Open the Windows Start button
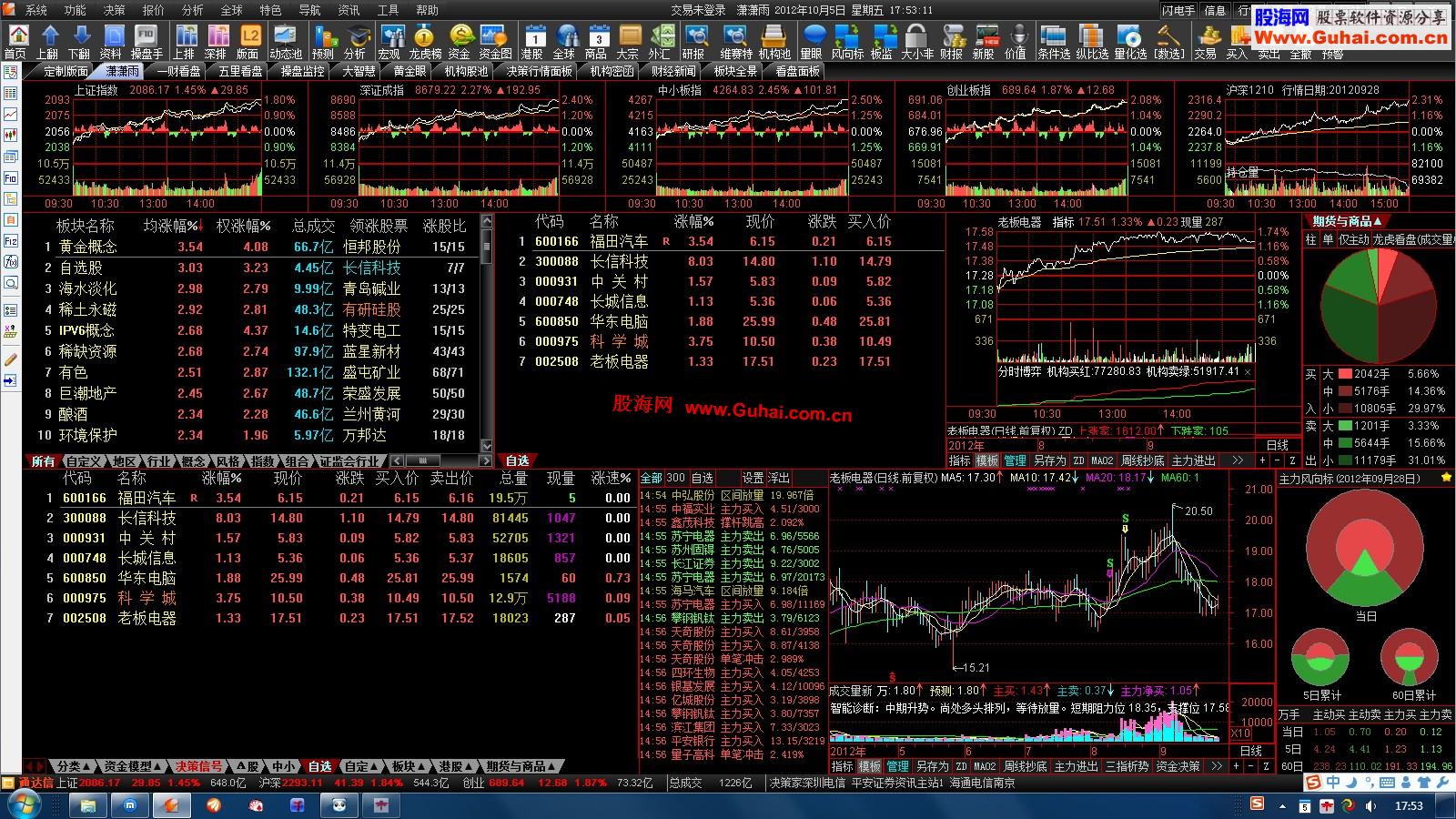This screenshot has height=819, width=1456. 24,804
